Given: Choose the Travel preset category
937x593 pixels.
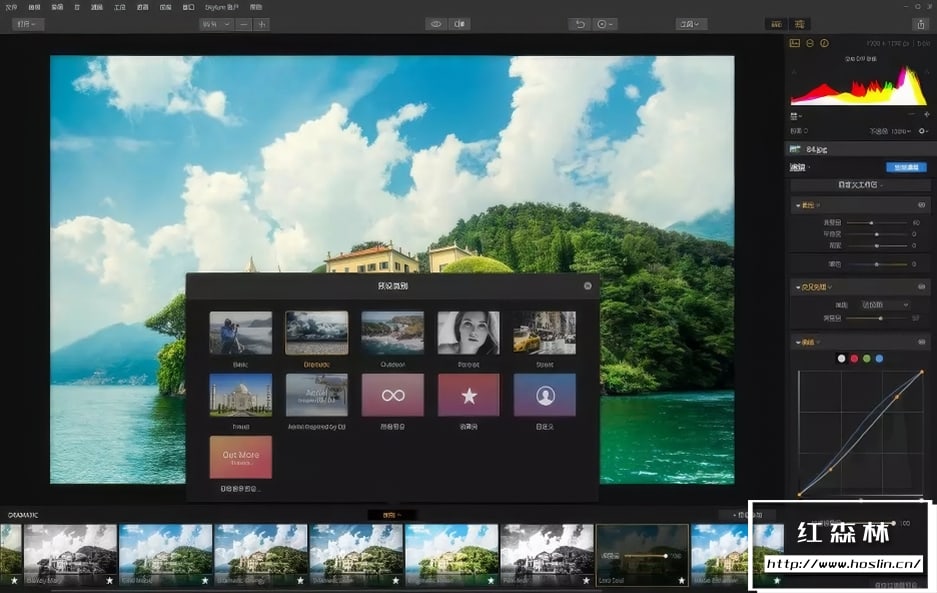Looking at the screenshot, I should (x=240, y=395).
